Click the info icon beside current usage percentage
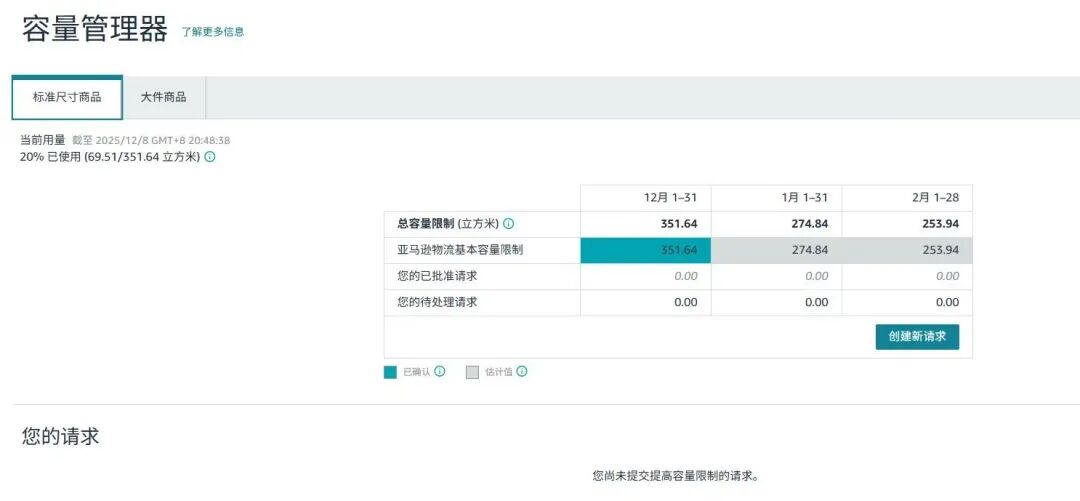1080x501 pixels. click(x=210, y=157)
